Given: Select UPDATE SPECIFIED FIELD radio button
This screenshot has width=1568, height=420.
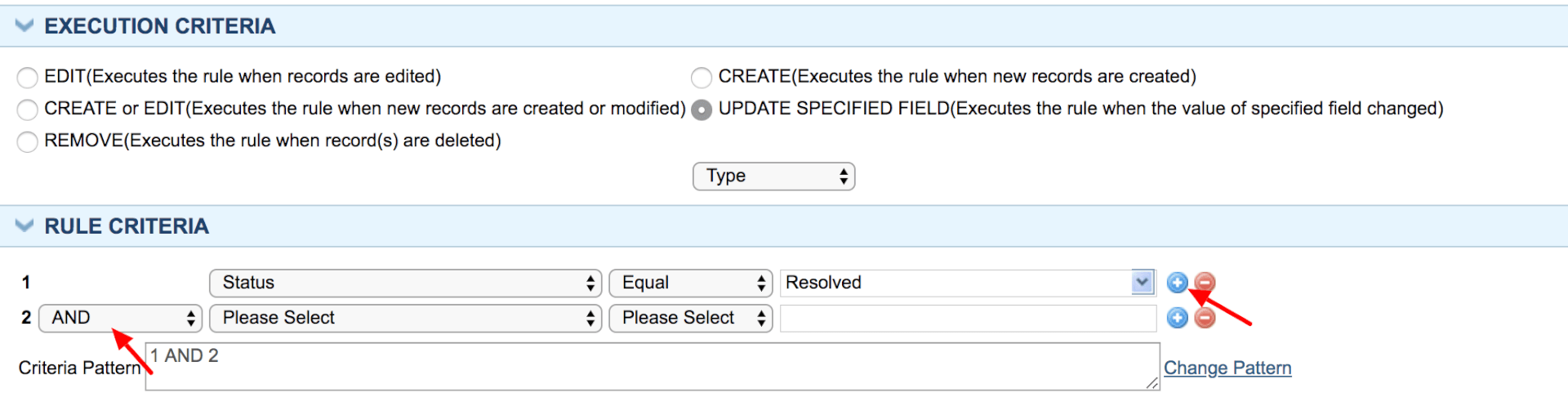Looking at the screenshot, I should 702,109.
